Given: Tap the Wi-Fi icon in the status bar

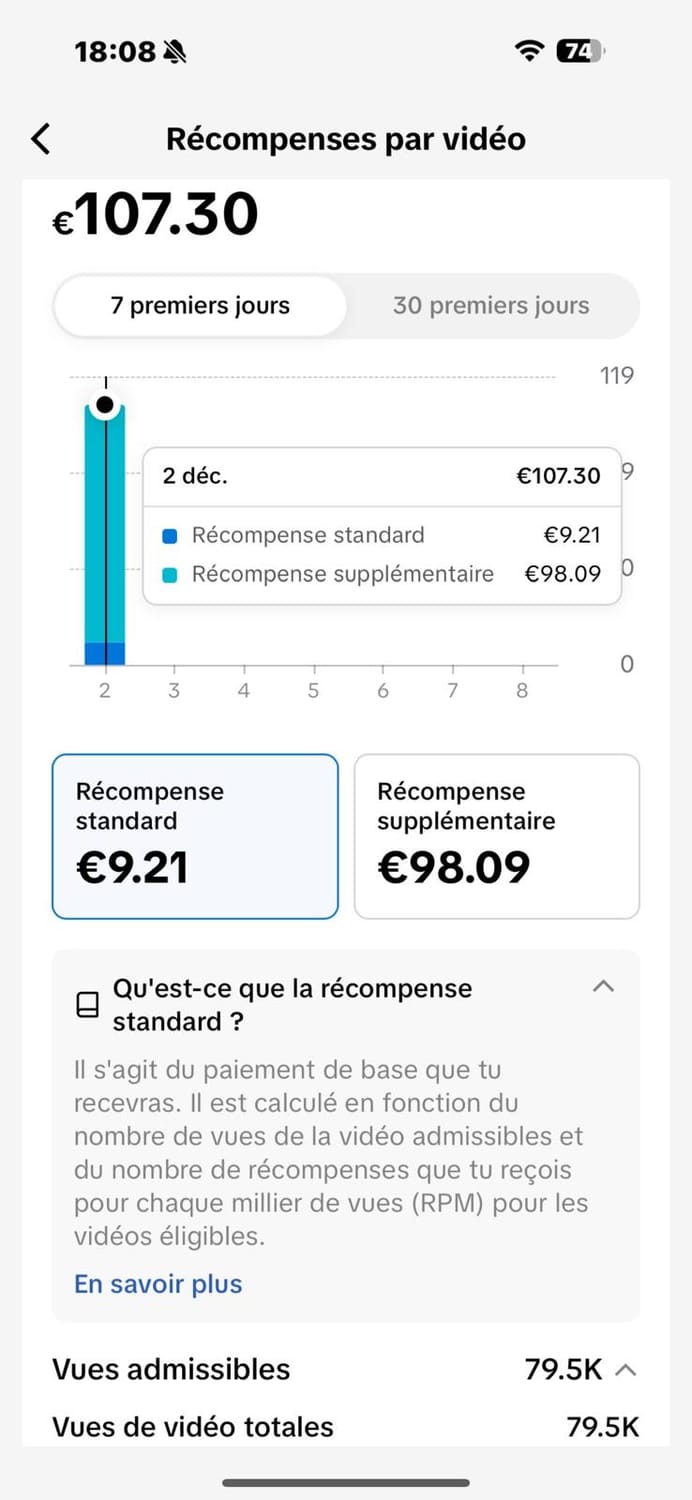Looking at the screenshot, I should coord(529,51).
